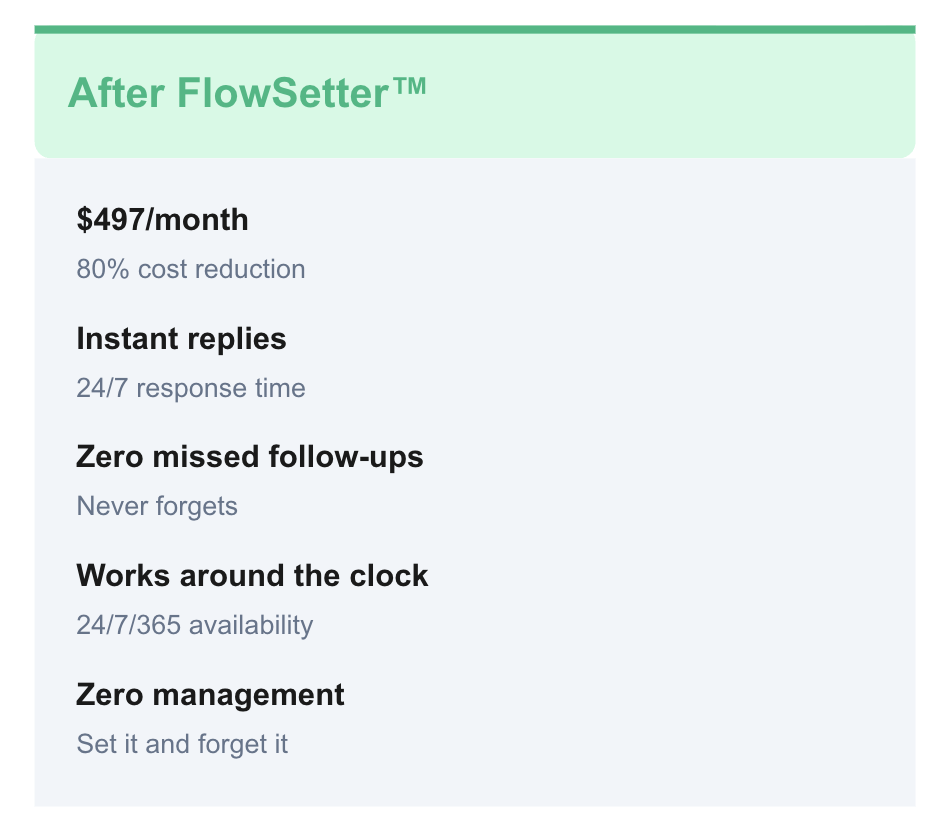
Task: Click the "24/7/365" number in the subtitle
Action: 129,625
